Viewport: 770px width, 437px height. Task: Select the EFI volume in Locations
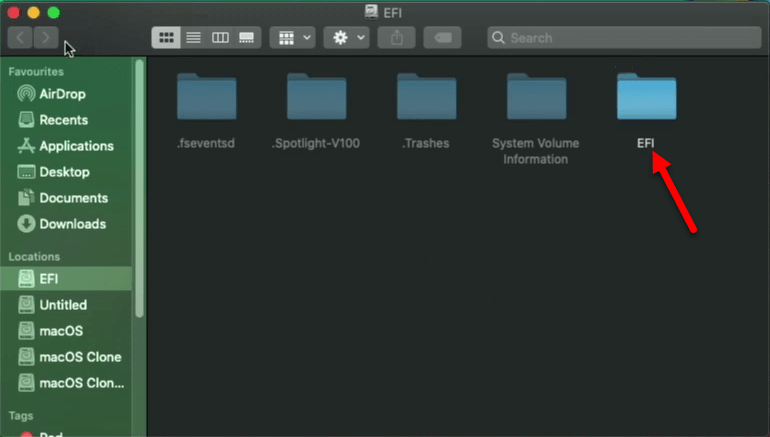click(66, 278)
